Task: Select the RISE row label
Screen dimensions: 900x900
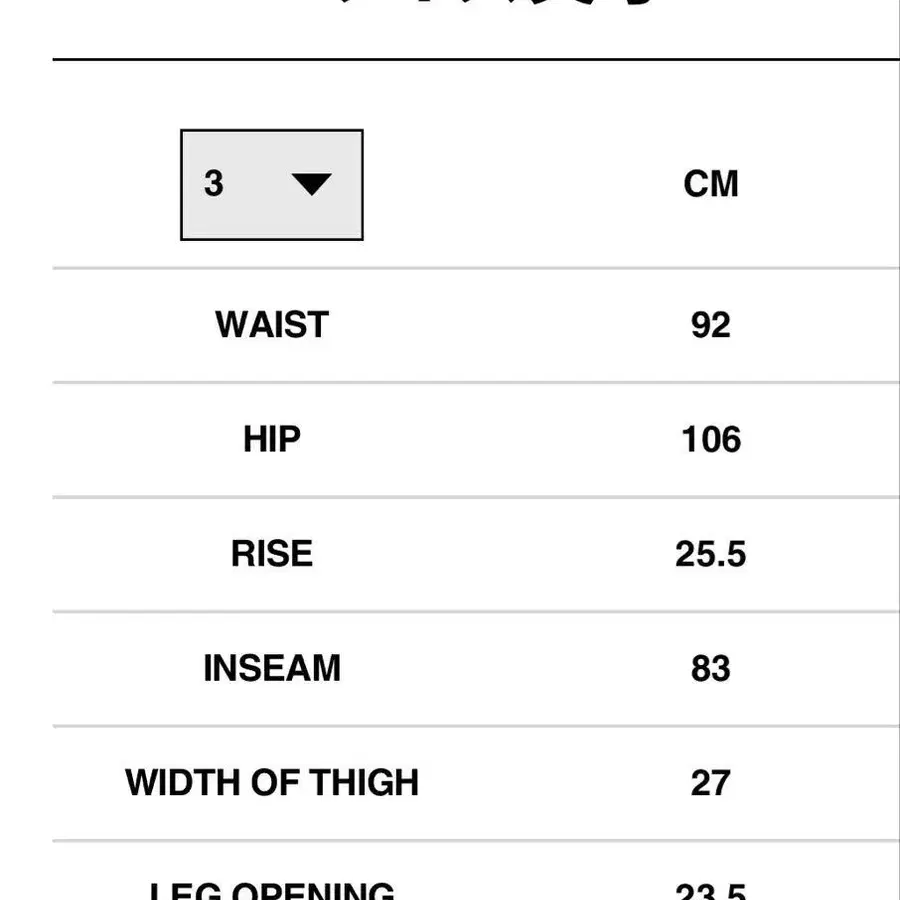Action: [272, 554]
